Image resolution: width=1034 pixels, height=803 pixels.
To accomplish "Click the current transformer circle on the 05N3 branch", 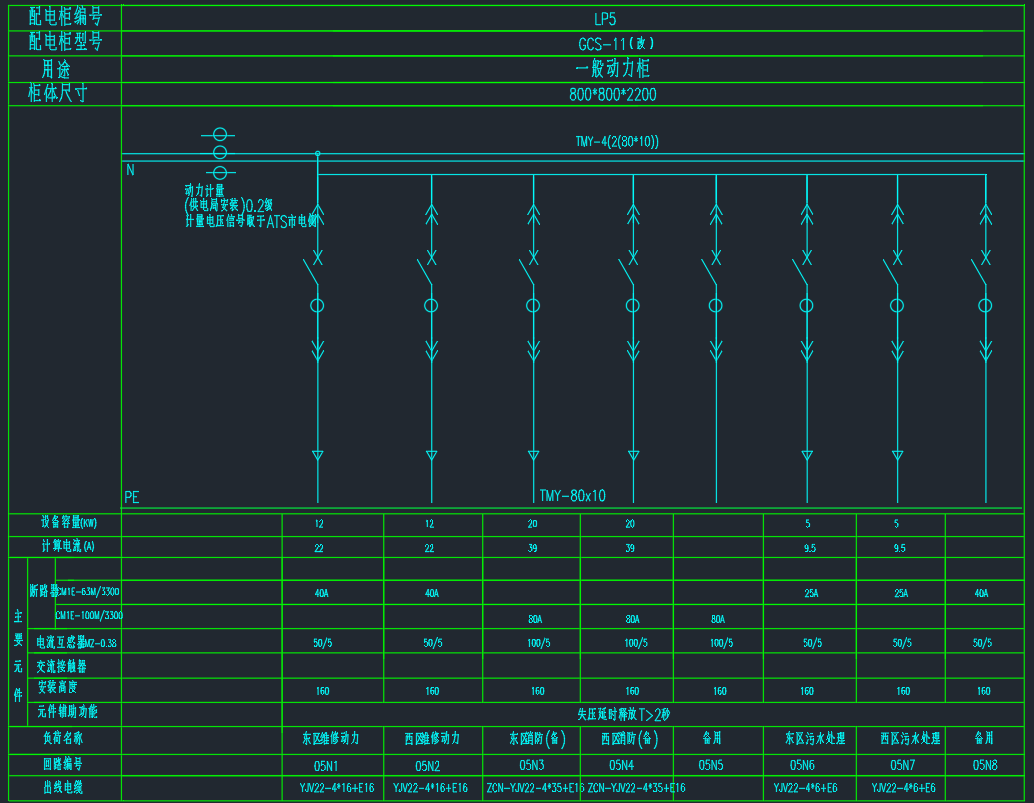I will [533, 305].
